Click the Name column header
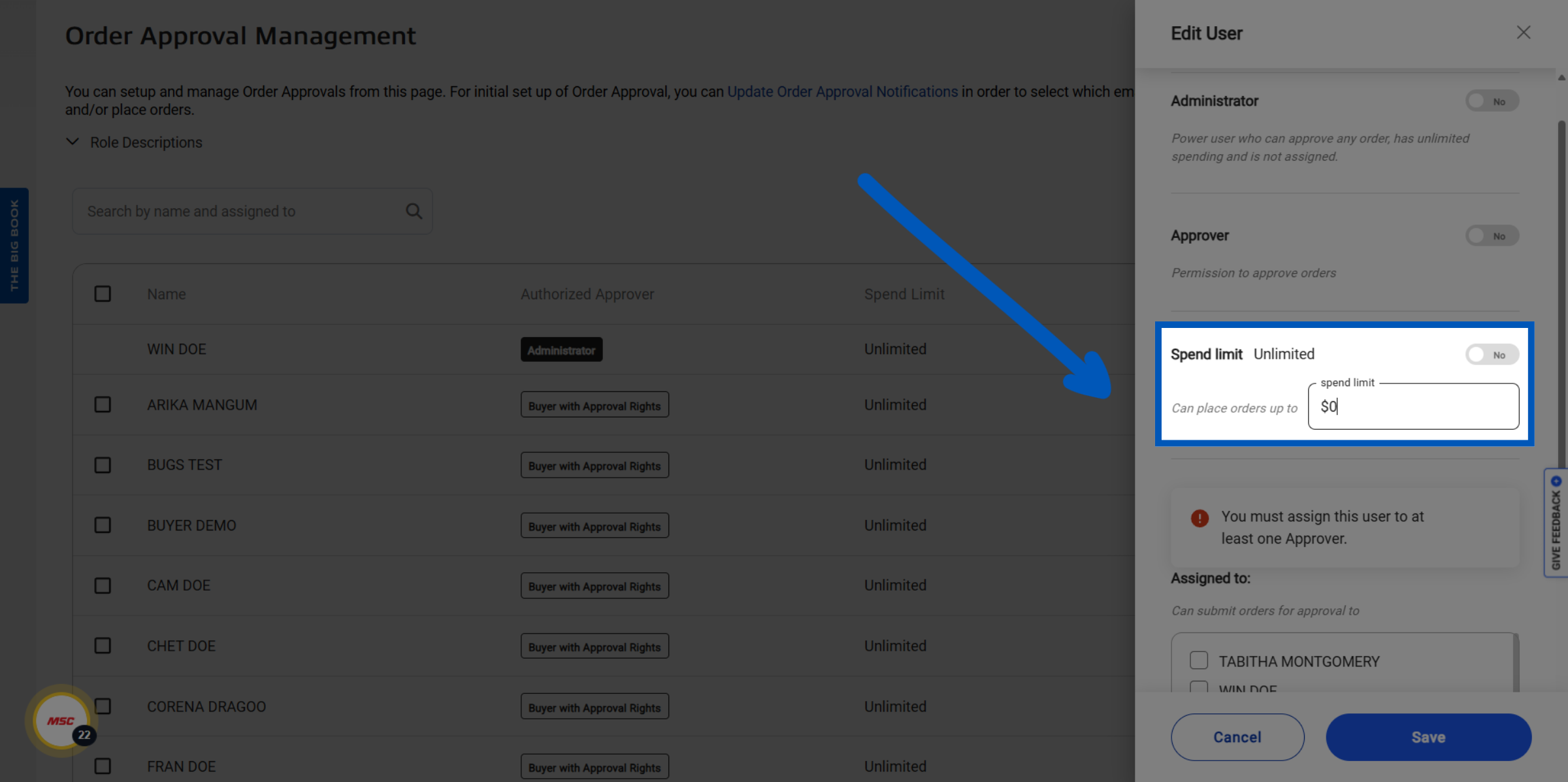This screenshot has width=1568, height=782. pos(167,294)
